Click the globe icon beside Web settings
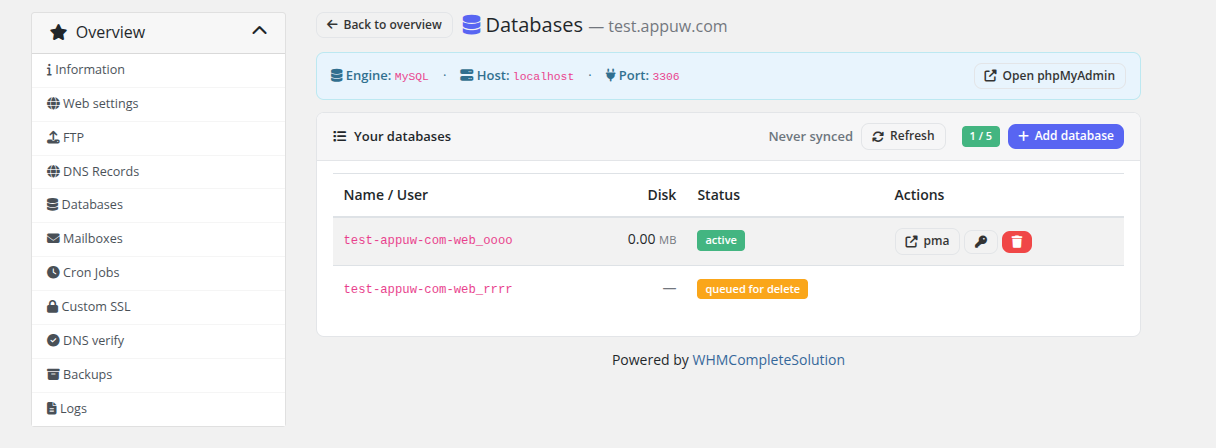The width and height of the screenshot is (1216, 448). (x=53, y=104)
